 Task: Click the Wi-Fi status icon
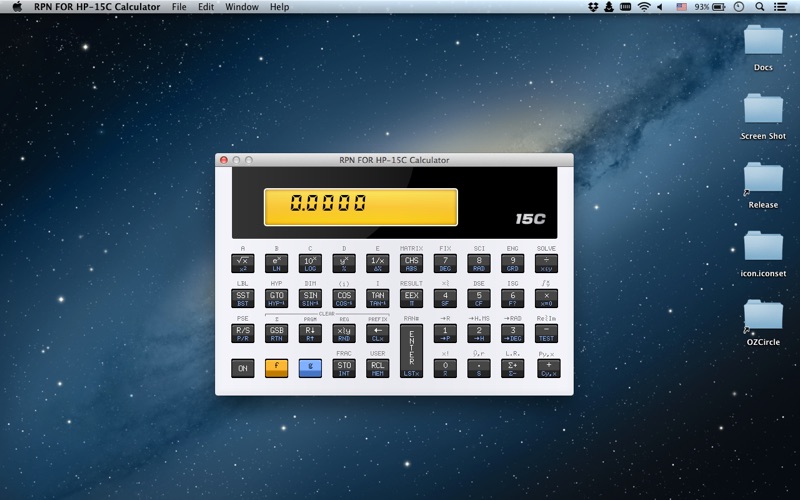pos(644,7)
